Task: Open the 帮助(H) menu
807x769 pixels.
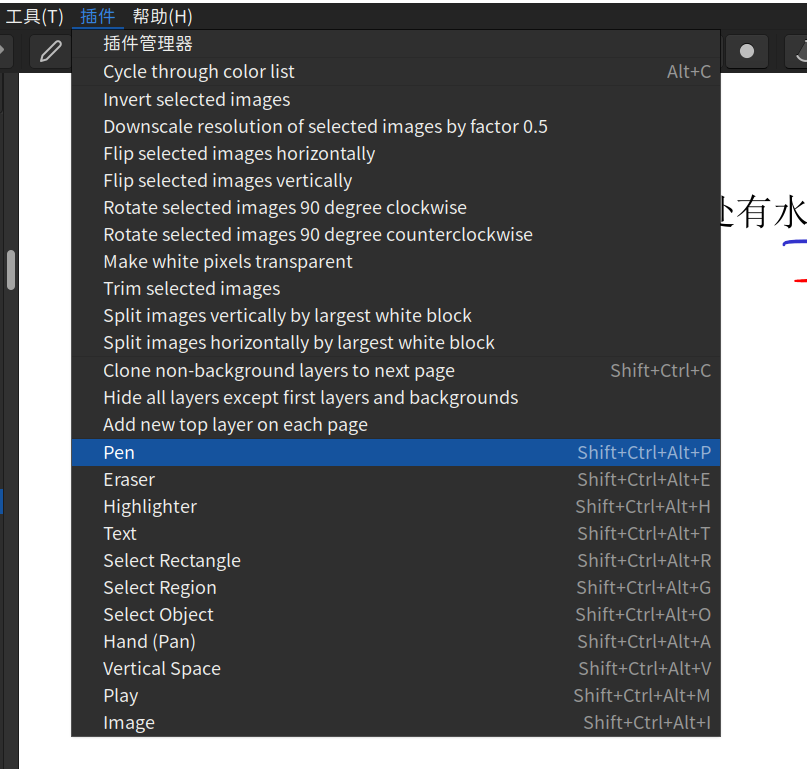Action: point(162,16)
